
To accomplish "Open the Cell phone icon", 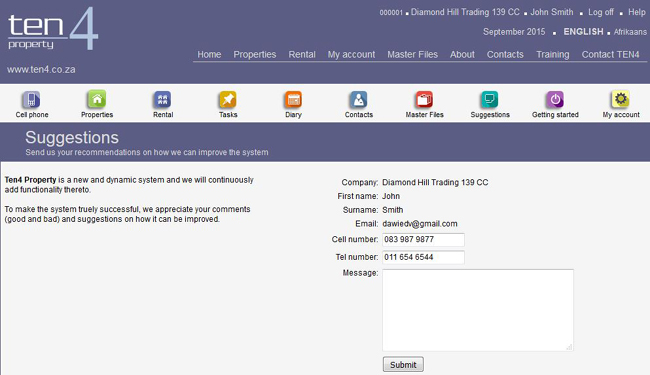I will point(31,100).
